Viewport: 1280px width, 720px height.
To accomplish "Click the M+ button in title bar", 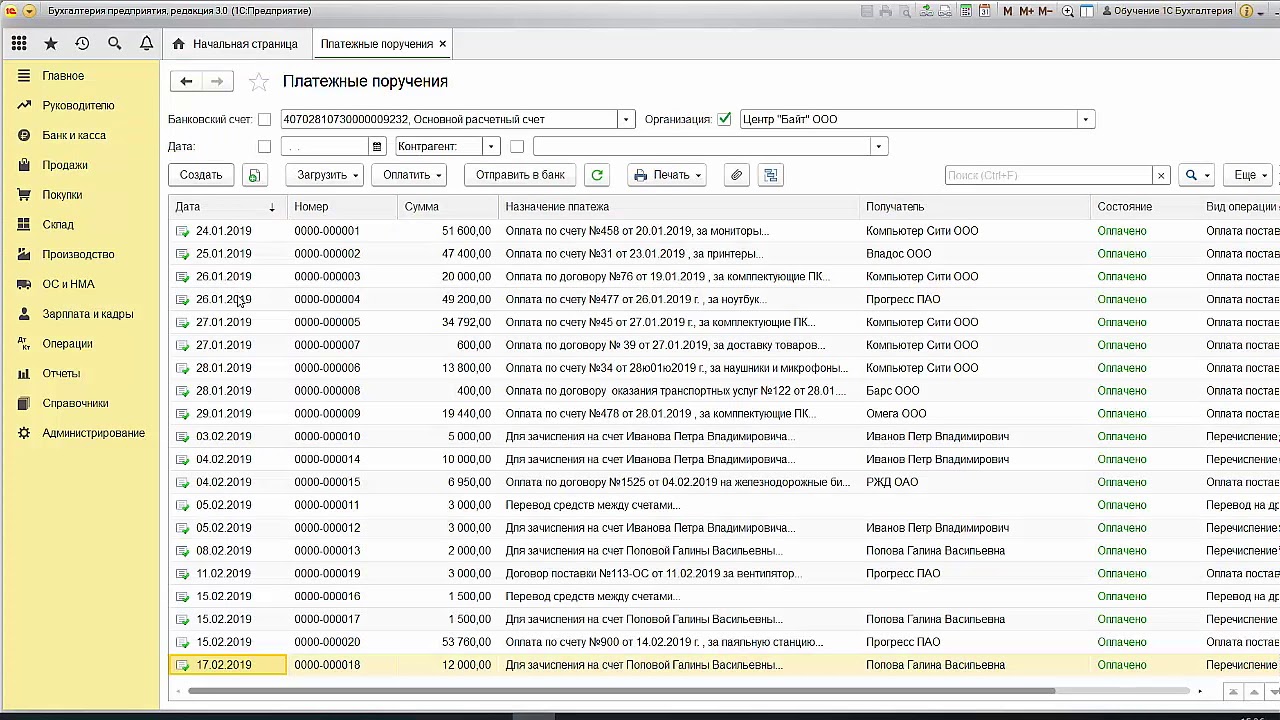I will (x=1026, y=11).
